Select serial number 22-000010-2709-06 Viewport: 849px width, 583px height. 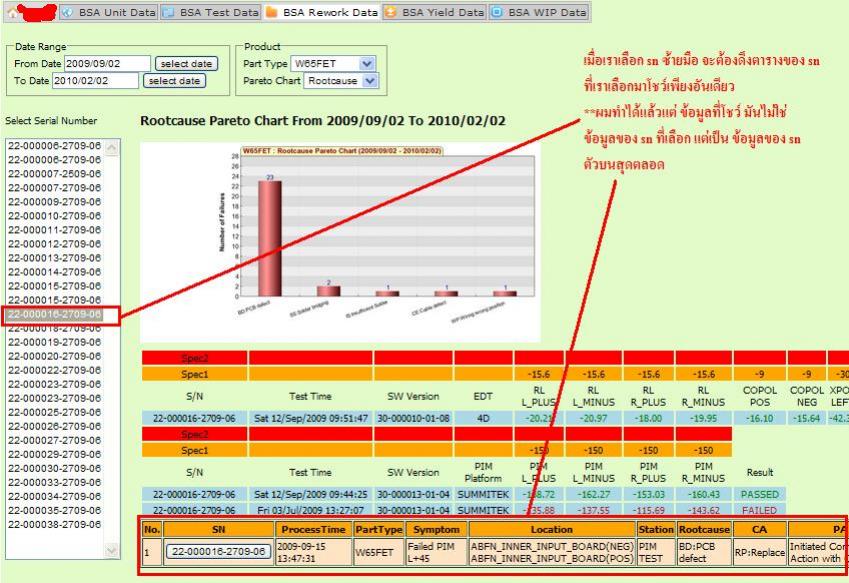55,216
